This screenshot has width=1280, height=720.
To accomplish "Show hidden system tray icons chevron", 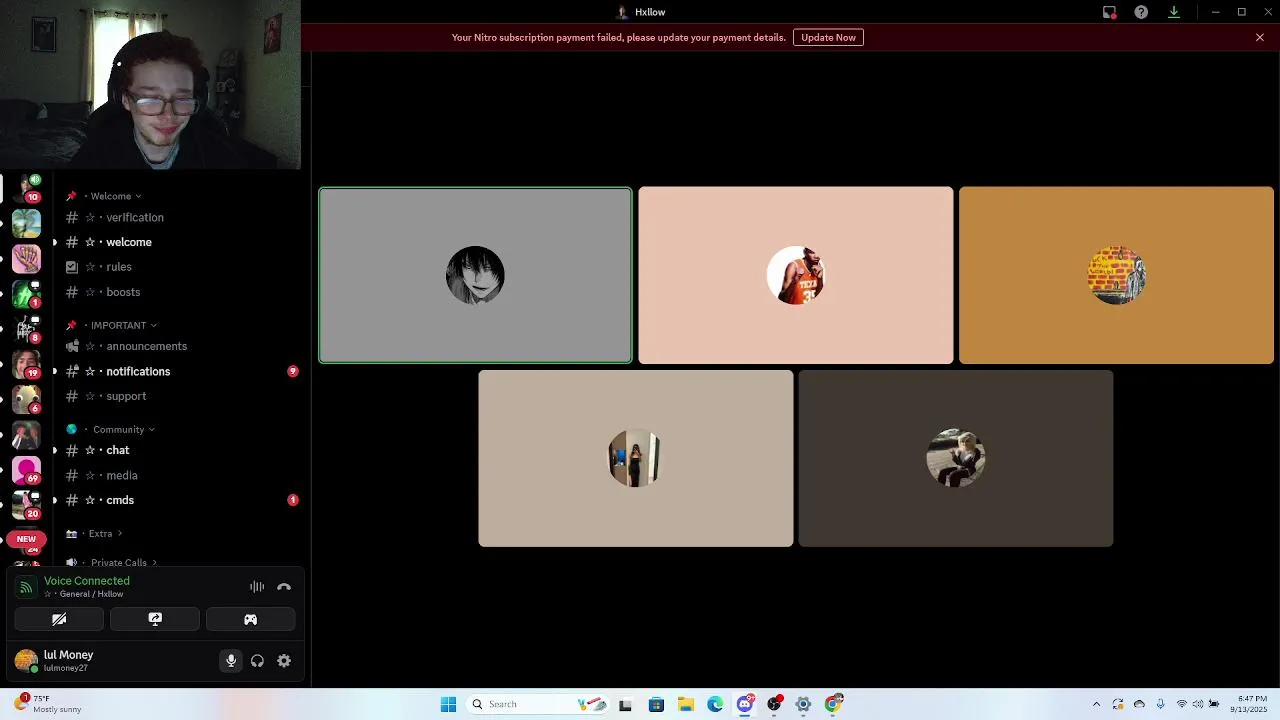I will pos(1097,704).
